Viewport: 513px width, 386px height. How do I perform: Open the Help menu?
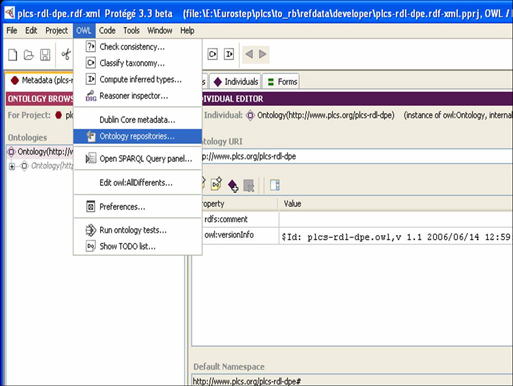click(x=187, y=31)
